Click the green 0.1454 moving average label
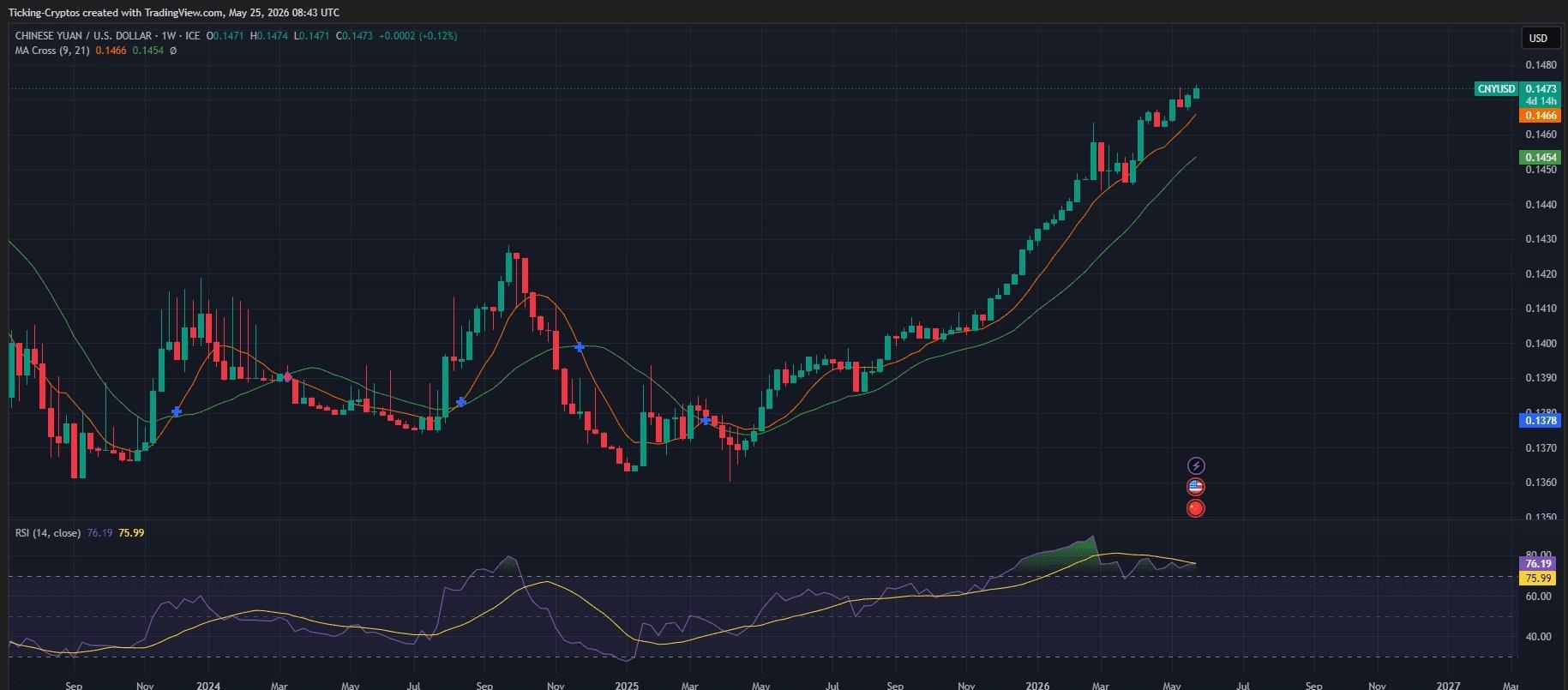This screenshot has height=690, width=1568. [1541, 158]
